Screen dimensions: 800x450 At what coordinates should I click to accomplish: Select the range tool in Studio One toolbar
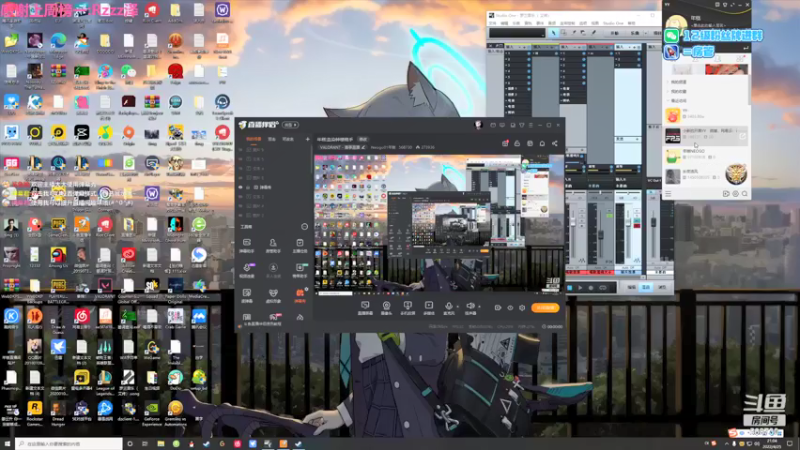point(563,33)
